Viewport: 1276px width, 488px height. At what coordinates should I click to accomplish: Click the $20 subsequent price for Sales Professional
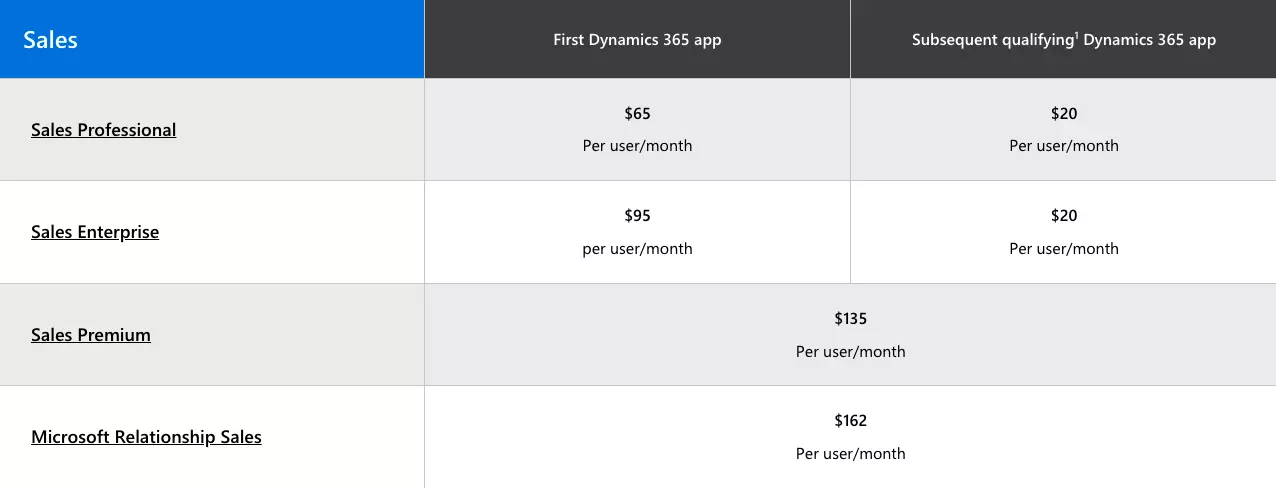[1064, 114]
